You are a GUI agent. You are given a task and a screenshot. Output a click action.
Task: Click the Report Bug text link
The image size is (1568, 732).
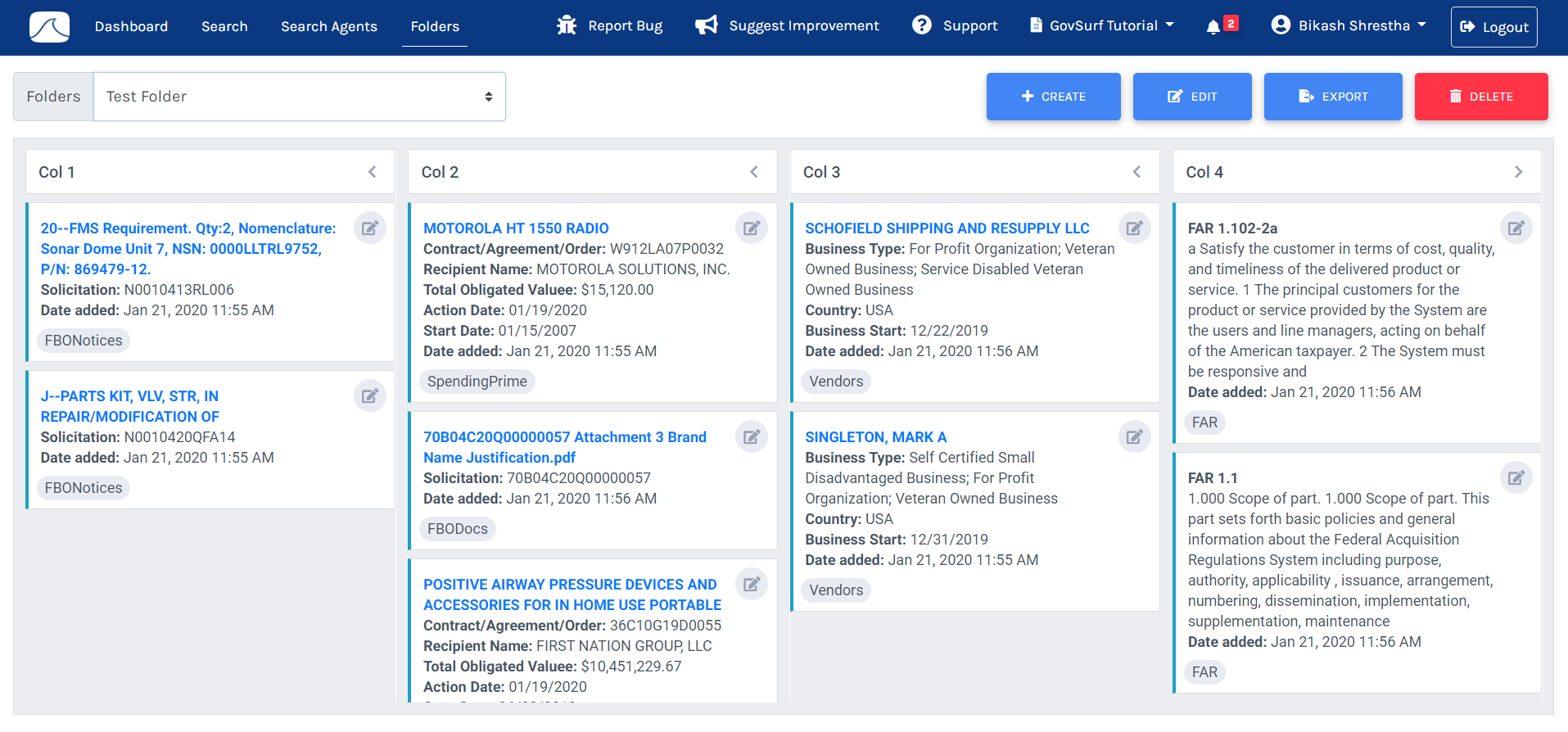click(x=626, y=26)
